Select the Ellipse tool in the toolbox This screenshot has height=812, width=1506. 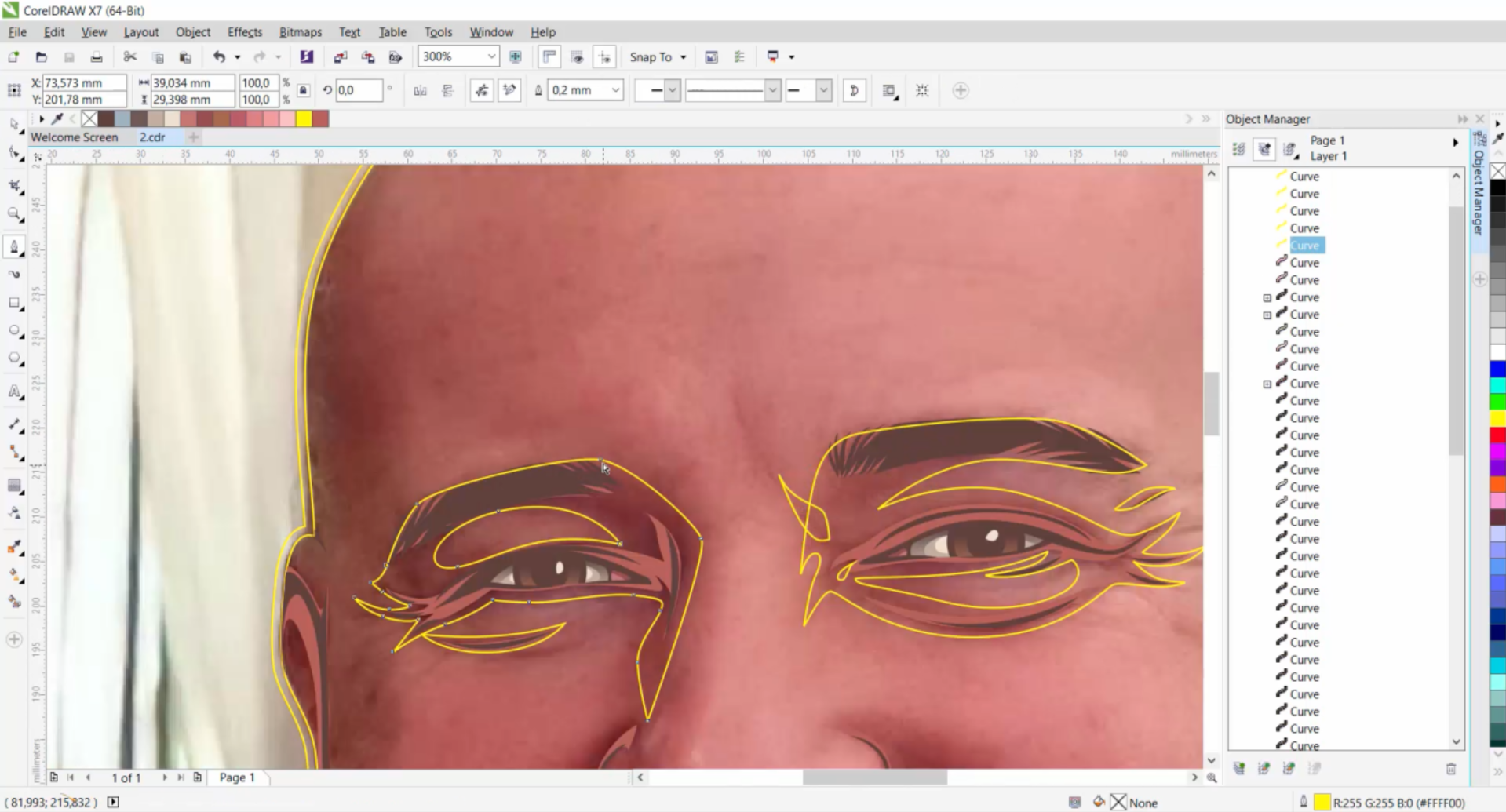(14, 330)
